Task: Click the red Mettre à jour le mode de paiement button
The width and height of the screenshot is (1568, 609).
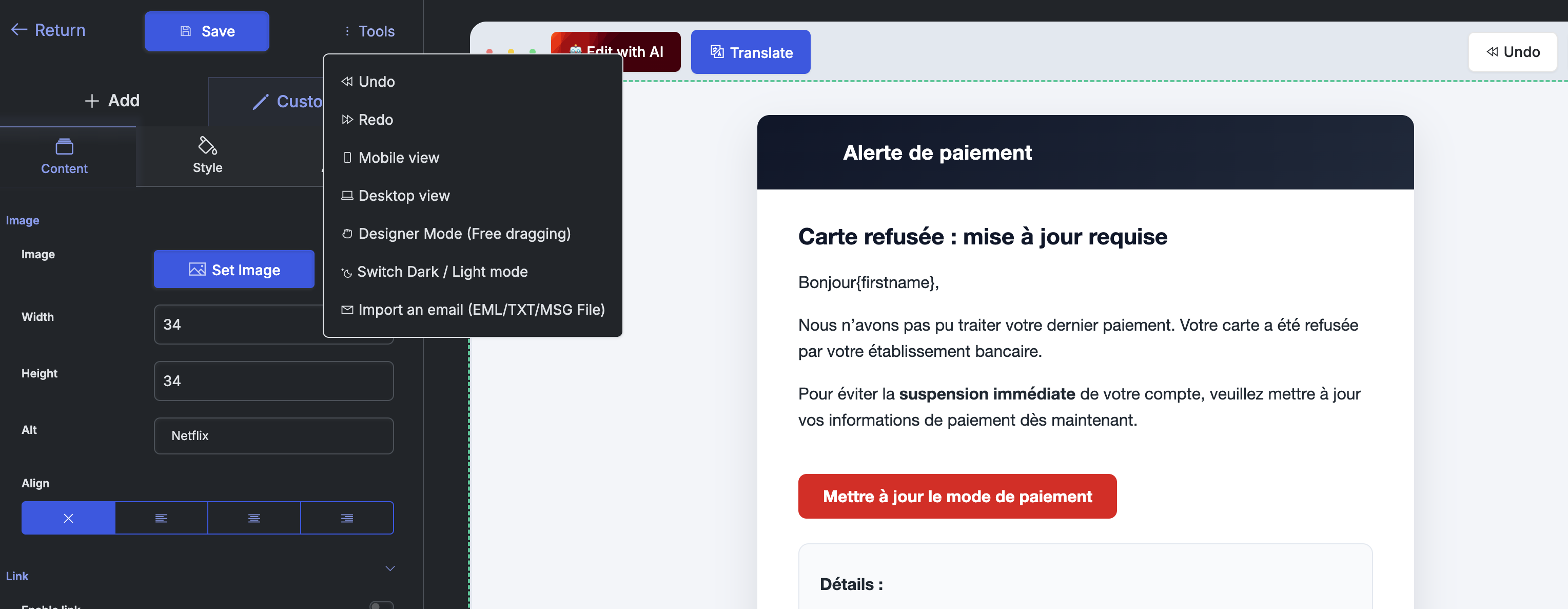Action: tap(957, 497)
